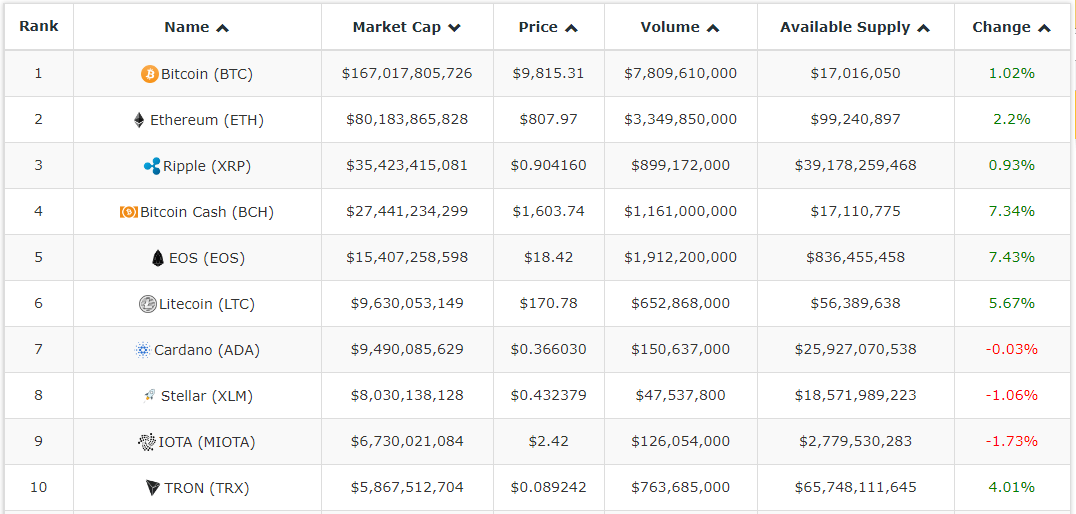The width and height of the screenshot is (1076, 514).
Task: Sort table by Price column arrow
Action: 571,28
